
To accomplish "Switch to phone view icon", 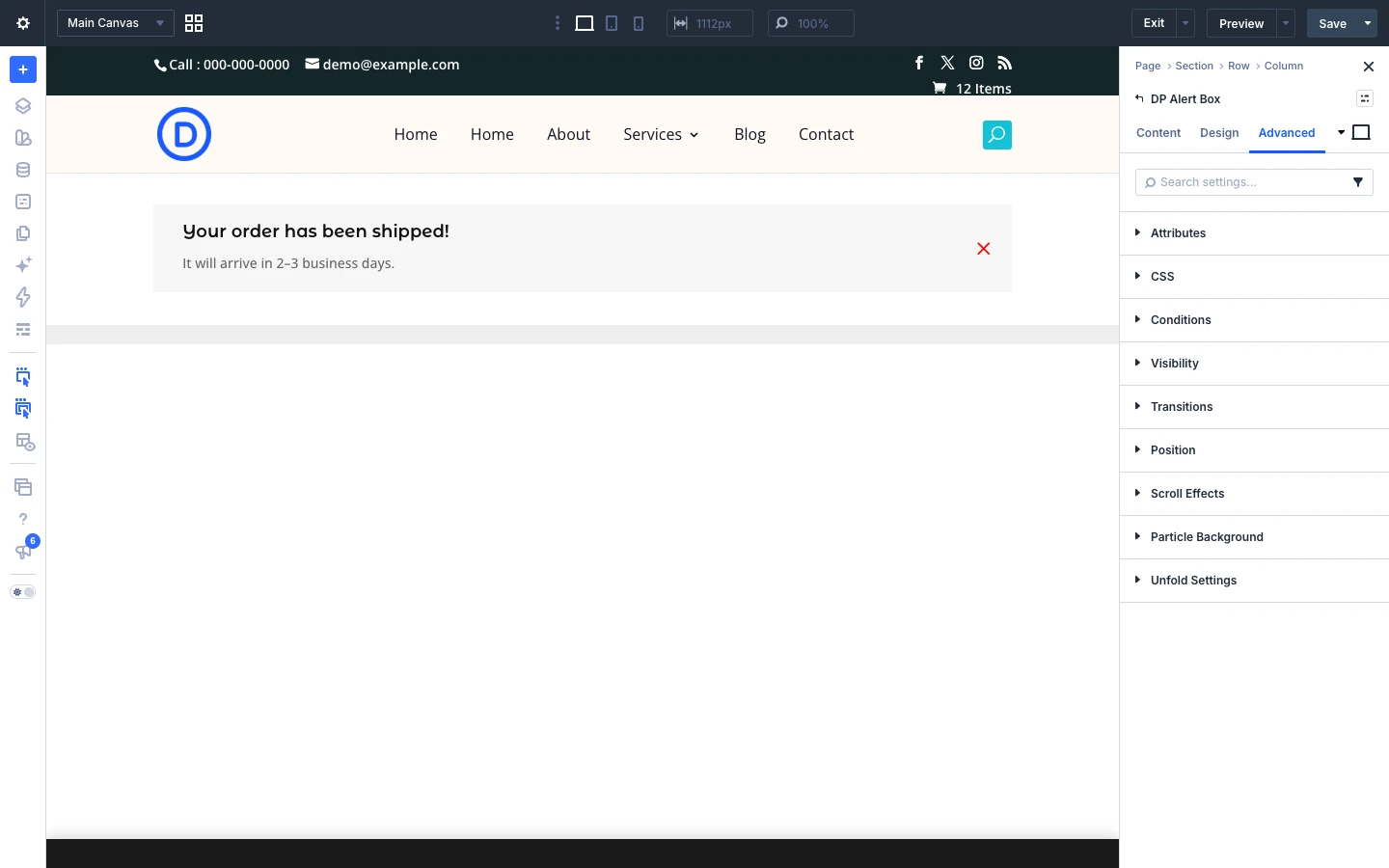I will (x=639, y=23).
